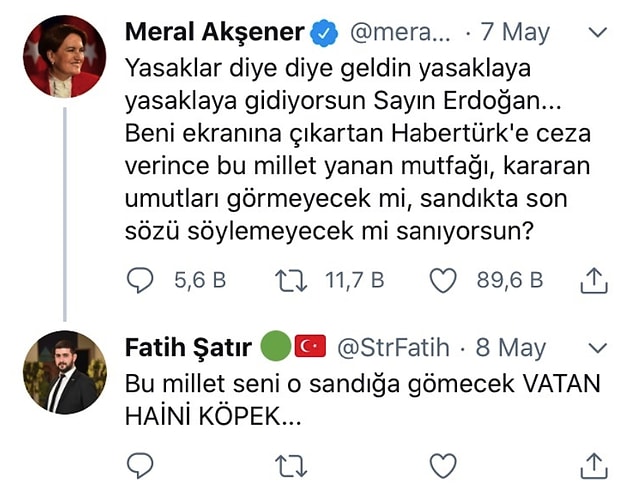
Task: Click the verified badge next to Meral Akşener
Action: click(x=324, y=33)
